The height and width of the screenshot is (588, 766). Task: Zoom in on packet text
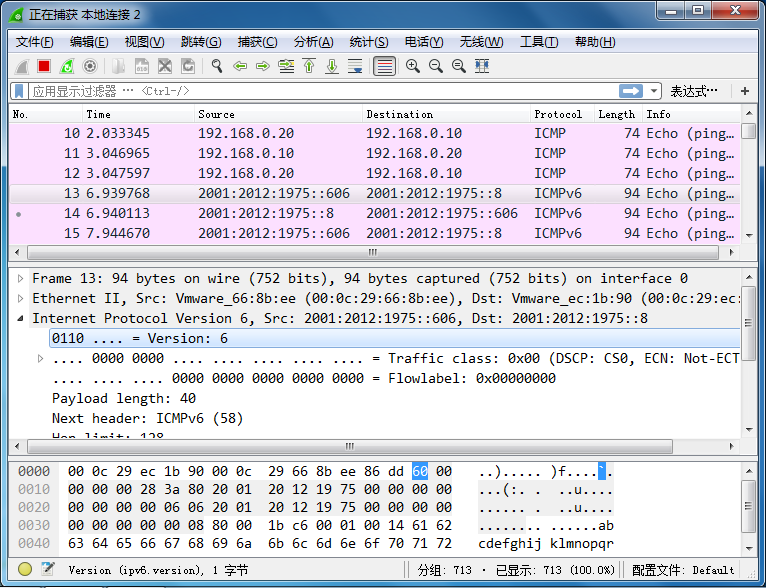pos(413,66)
